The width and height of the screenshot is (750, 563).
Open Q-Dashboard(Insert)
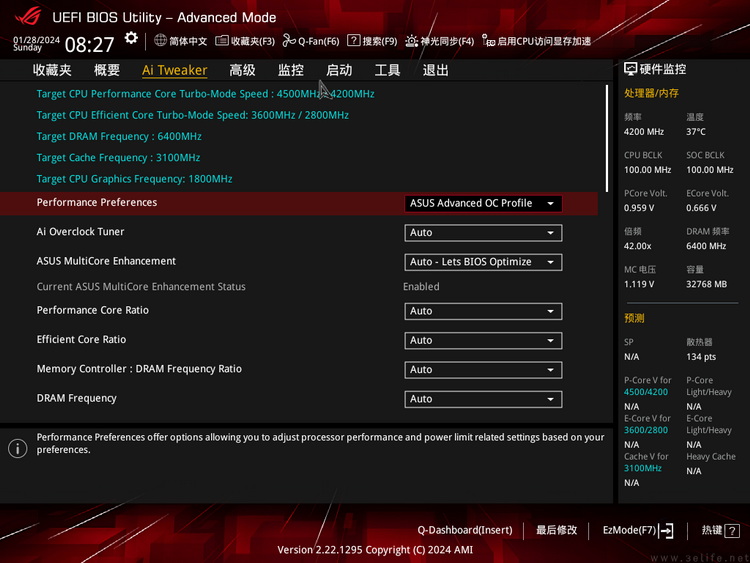[465, 530]
